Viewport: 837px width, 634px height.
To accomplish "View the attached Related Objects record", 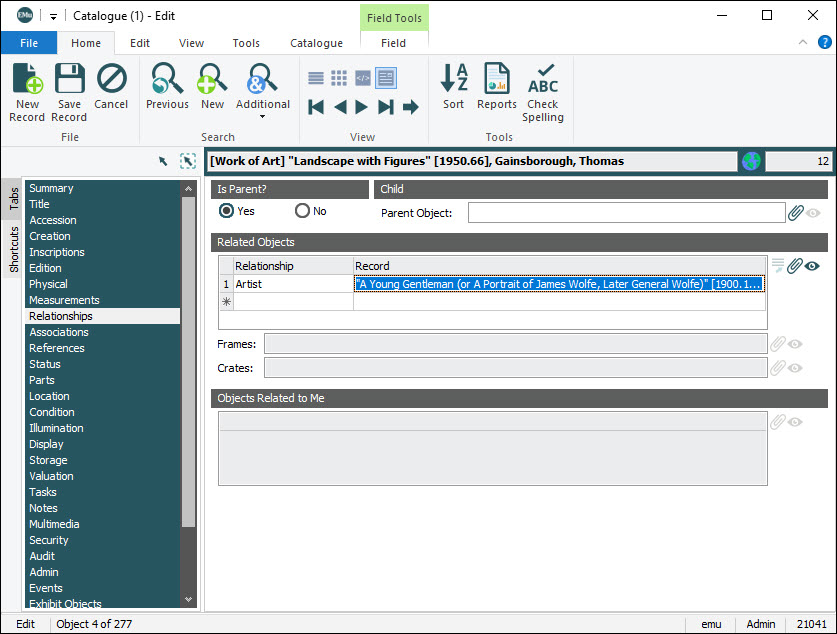I will click(813, 266).
